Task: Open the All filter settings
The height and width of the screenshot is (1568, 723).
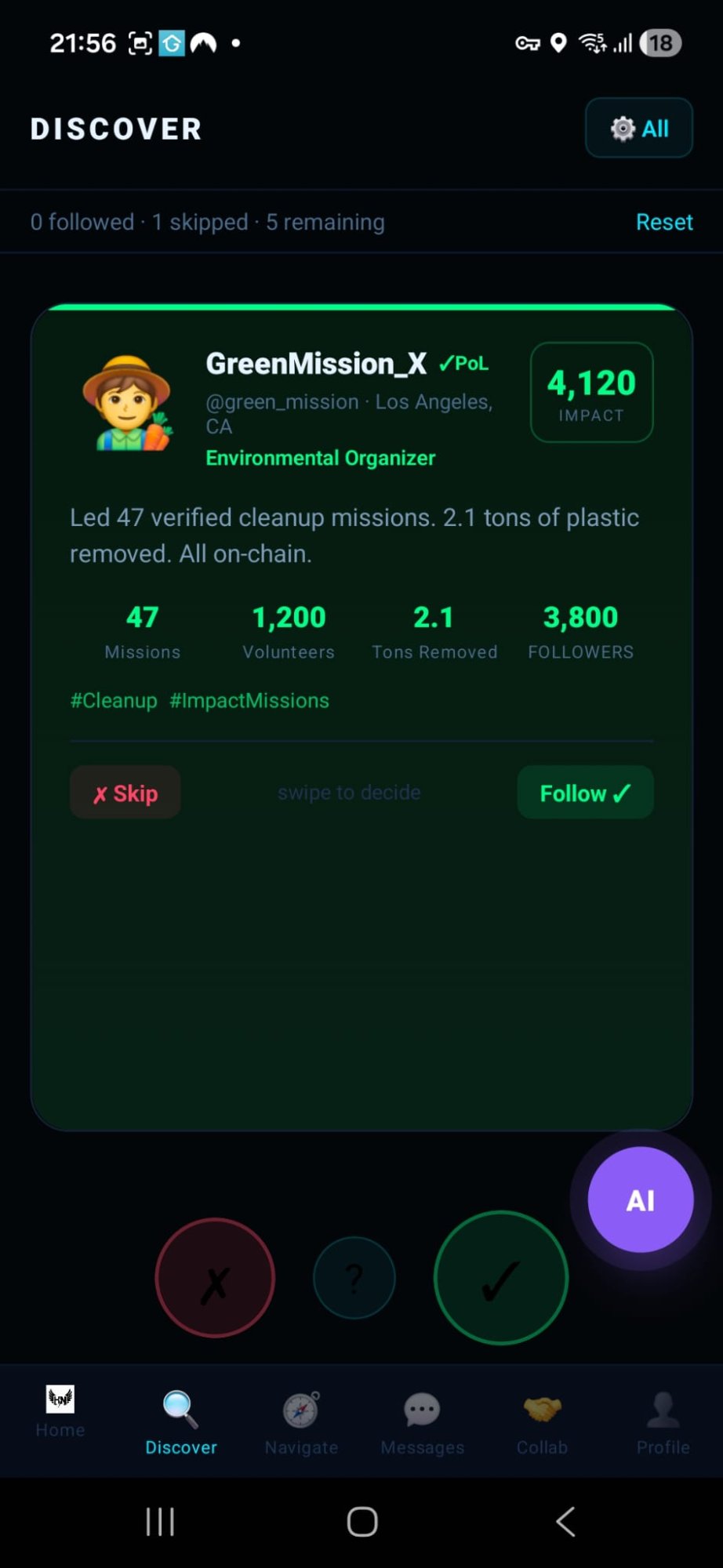Action: tap(639, 128)
